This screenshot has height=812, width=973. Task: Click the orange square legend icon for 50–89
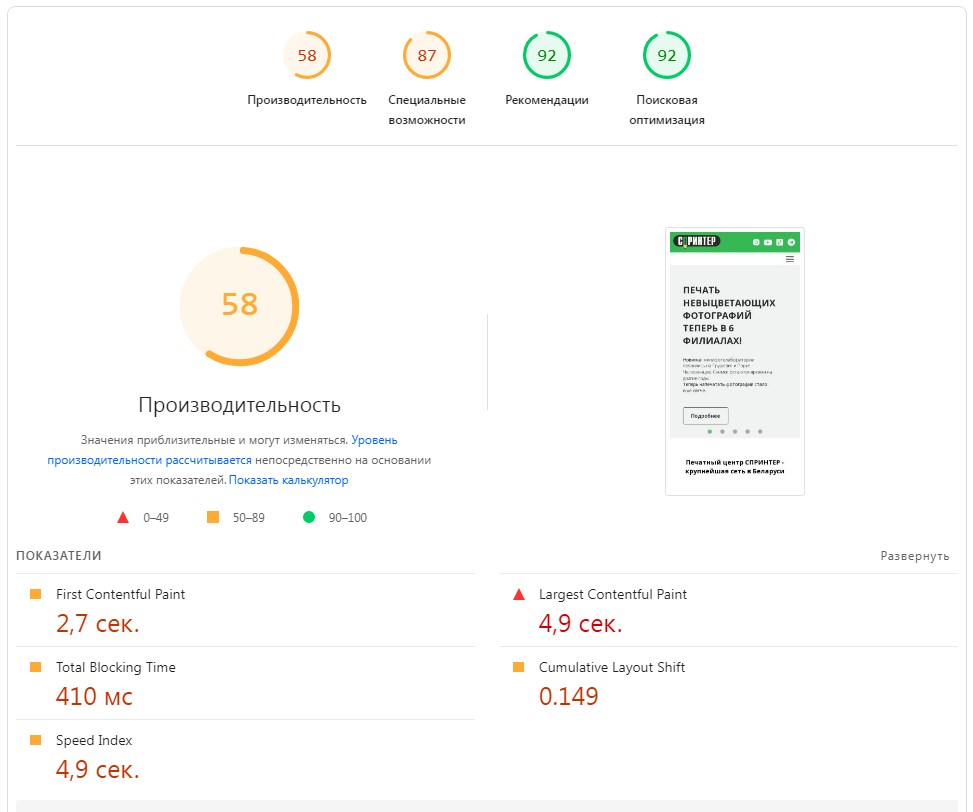(212, 518)
